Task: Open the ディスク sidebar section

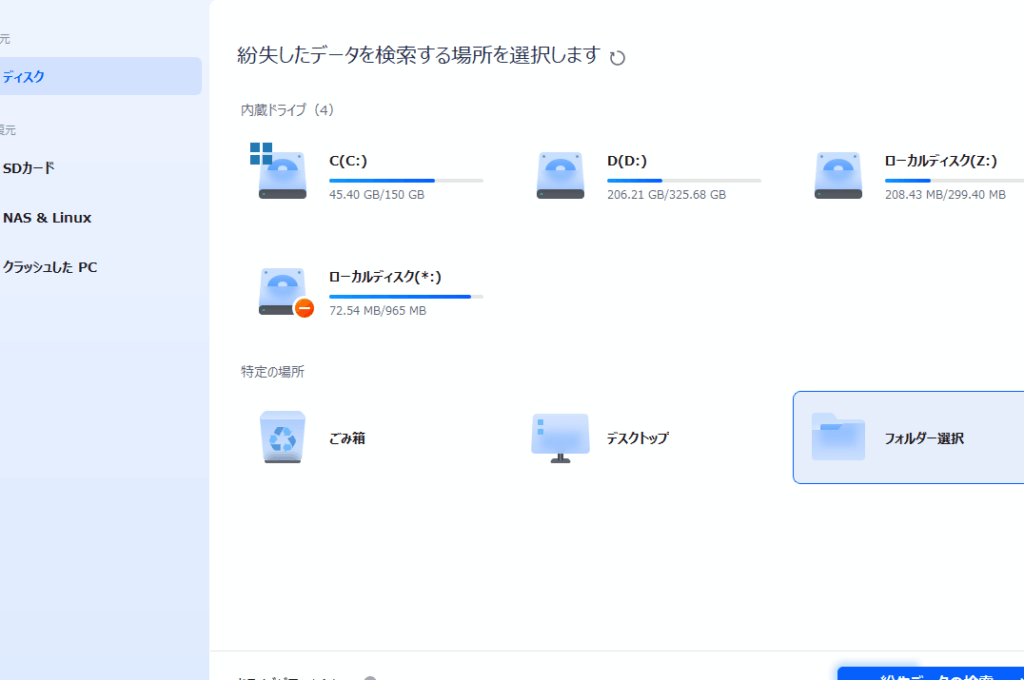Action: pos(24,76)
